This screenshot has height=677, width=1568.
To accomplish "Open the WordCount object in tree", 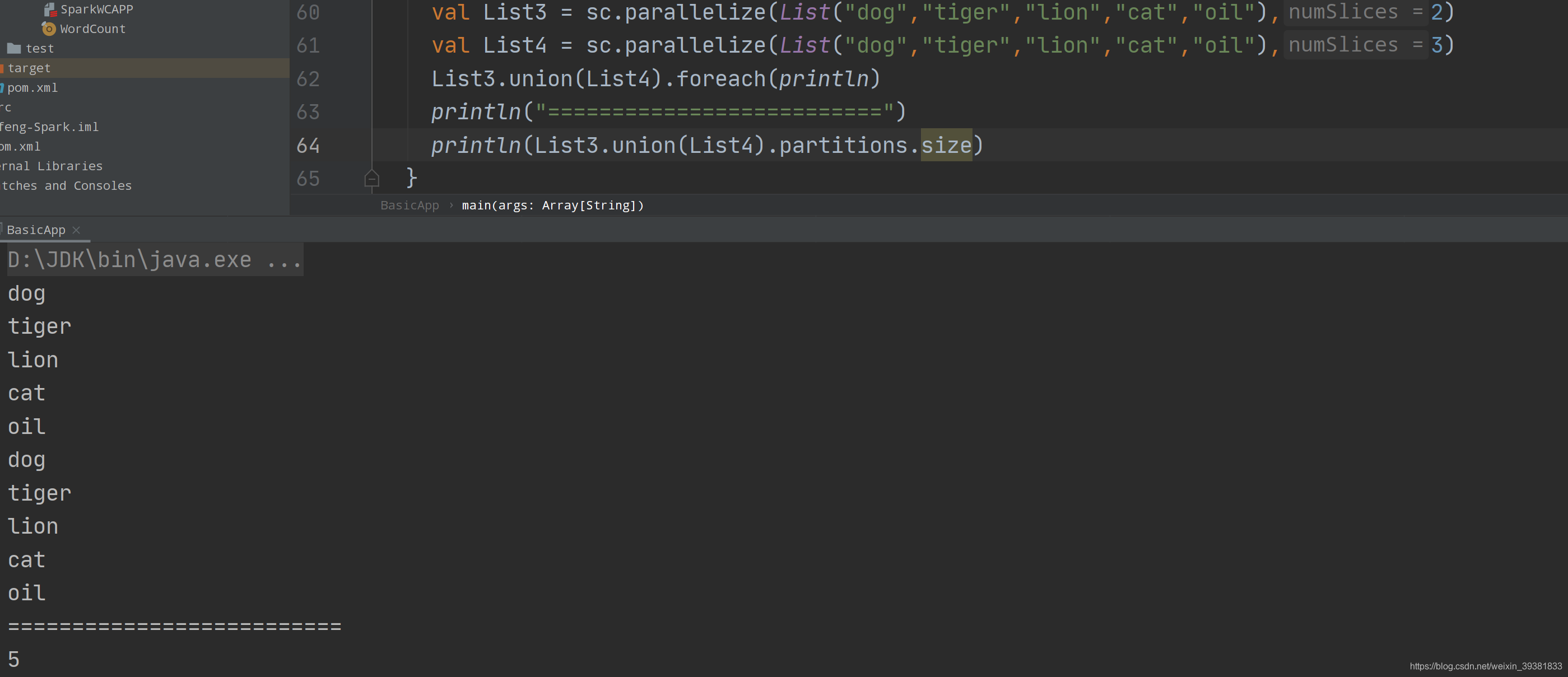I will point(92,29).
